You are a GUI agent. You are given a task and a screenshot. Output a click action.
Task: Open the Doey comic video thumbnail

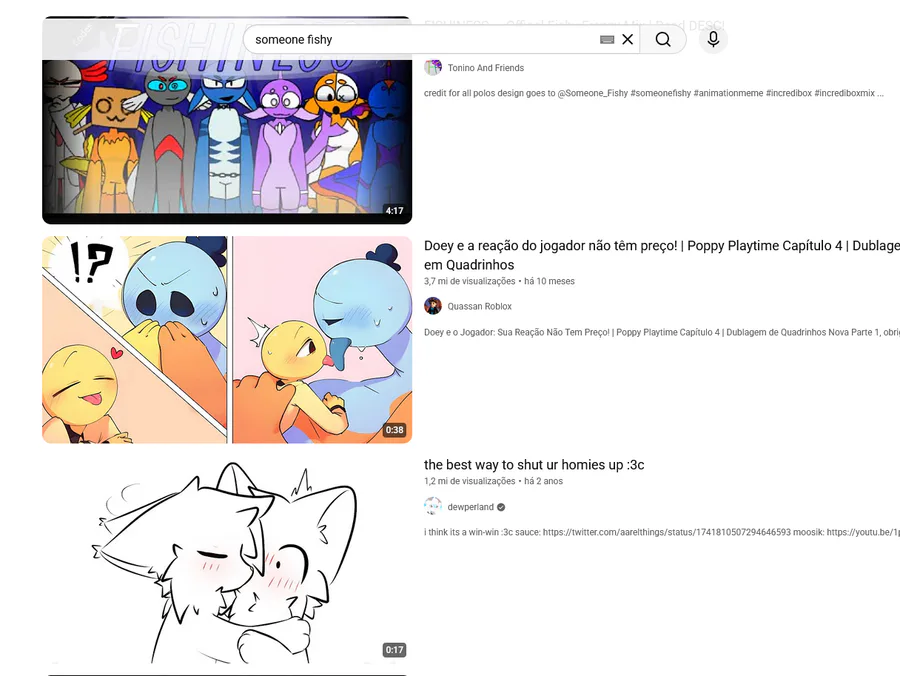click(x=227, y=340)
